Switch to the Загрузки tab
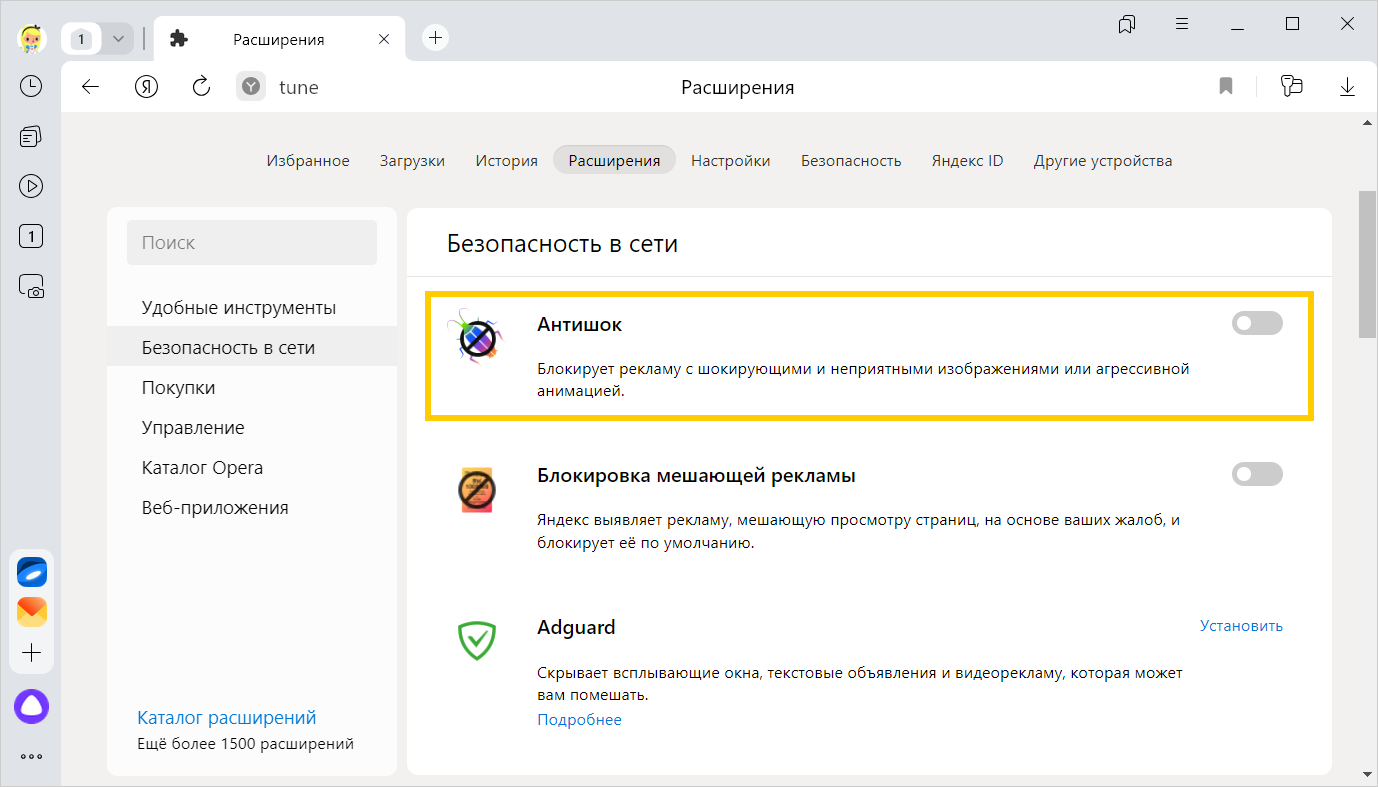The height and width of the screenshot is (787, 1378). 412,160
